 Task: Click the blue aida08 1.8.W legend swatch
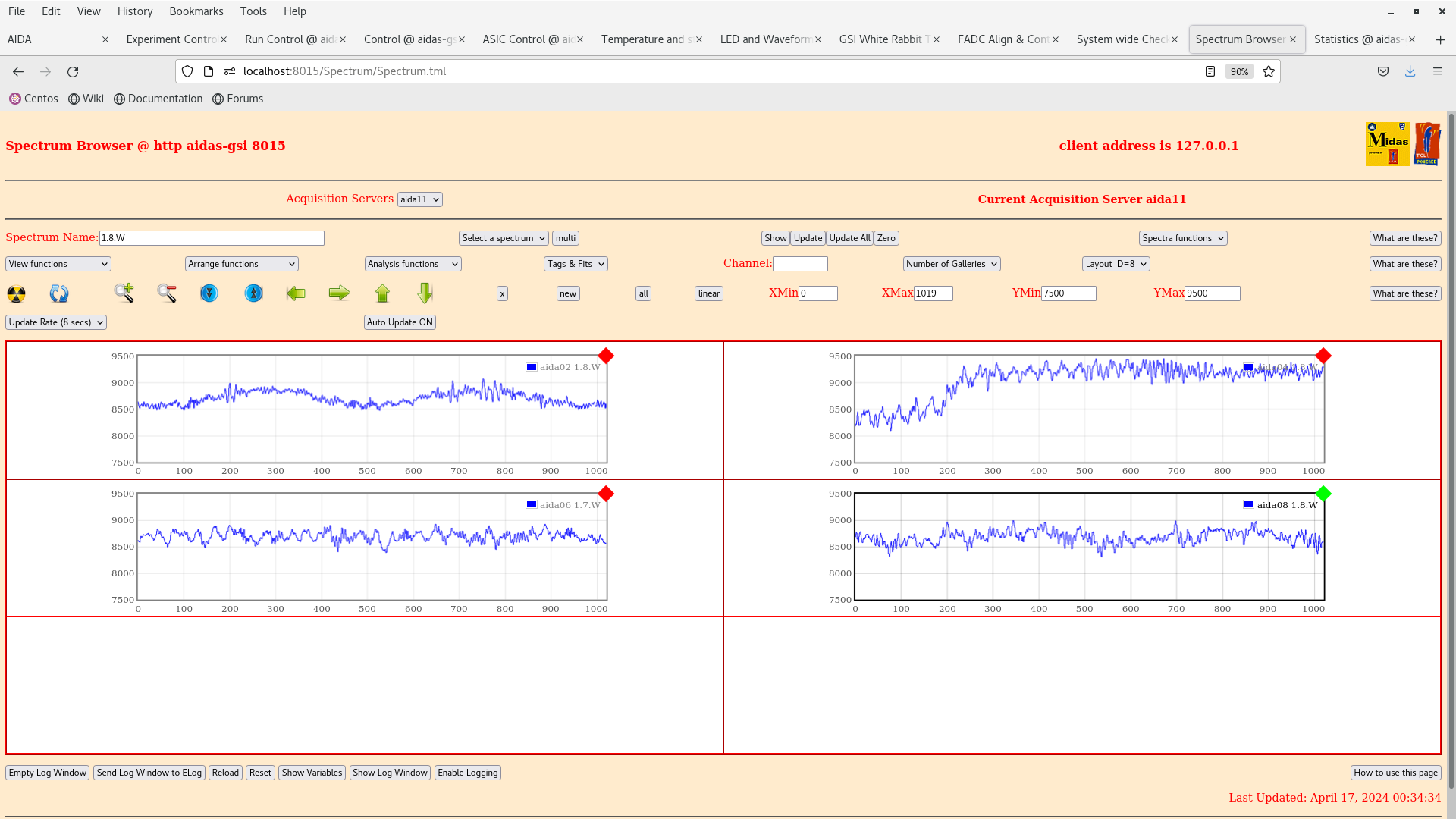[1248, 504]
